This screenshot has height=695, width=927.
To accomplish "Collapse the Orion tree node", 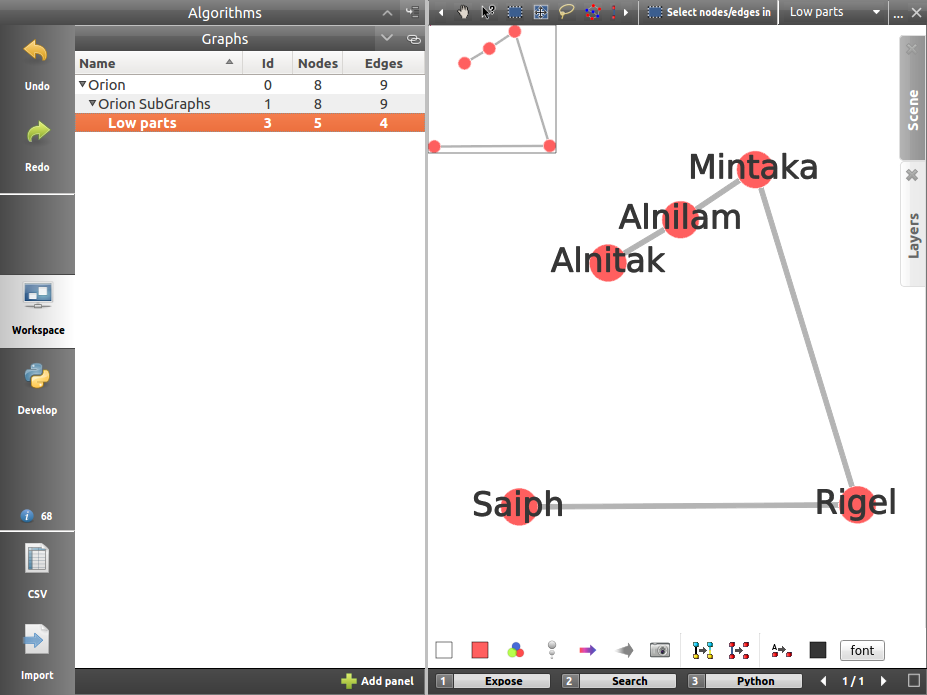I will [x=83, y=85].
